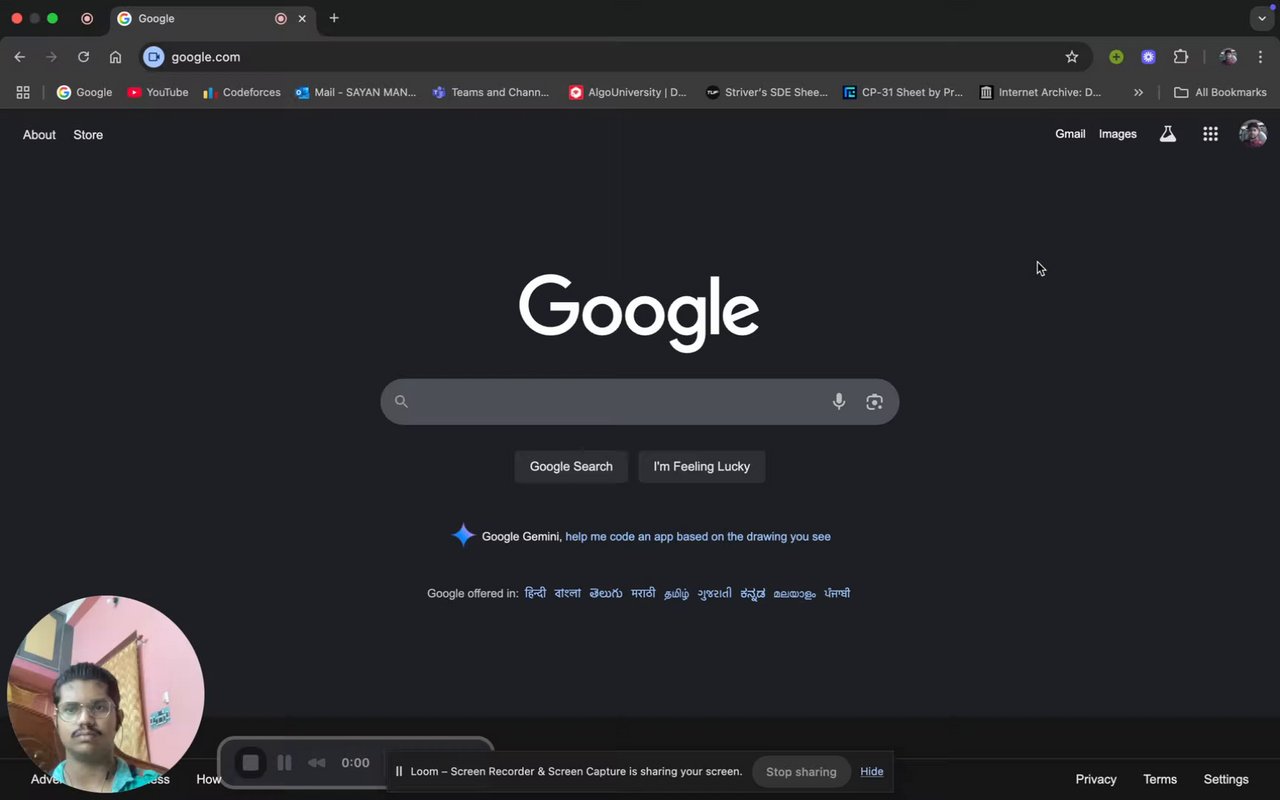This screenshot has height=800, width=1280.
Task: Click the Google Search button
Action: click(571, 466)
